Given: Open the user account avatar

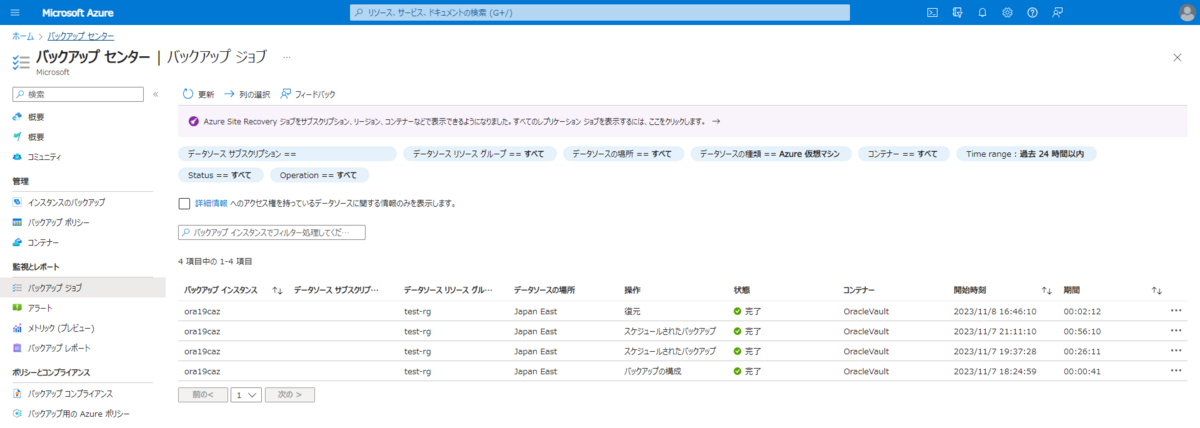Looking at the screenshot, I should coord(1187,13).
